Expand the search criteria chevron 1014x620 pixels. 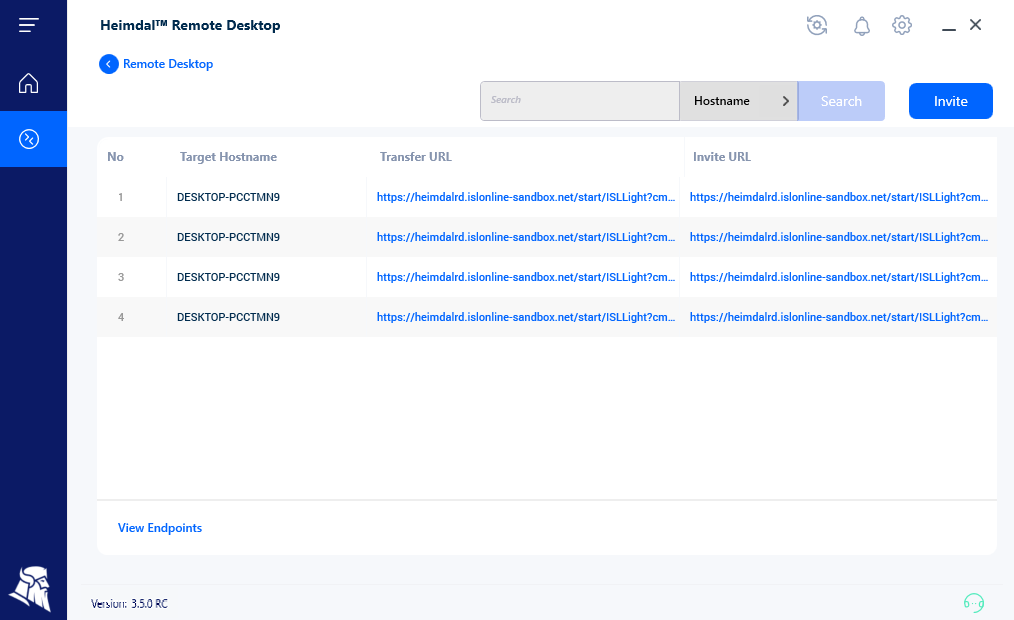pos(786,101)
